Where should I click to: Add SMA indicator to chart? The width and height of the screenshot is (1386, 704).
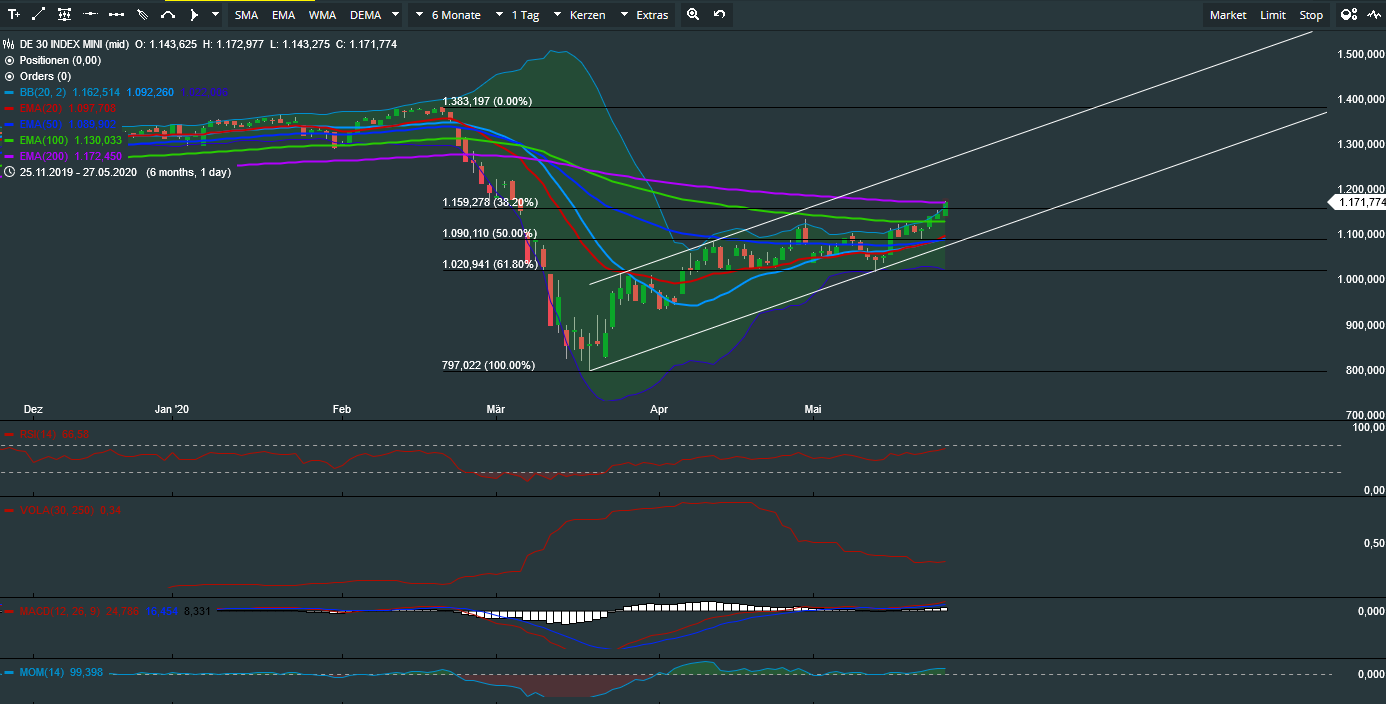pos(246,15)
